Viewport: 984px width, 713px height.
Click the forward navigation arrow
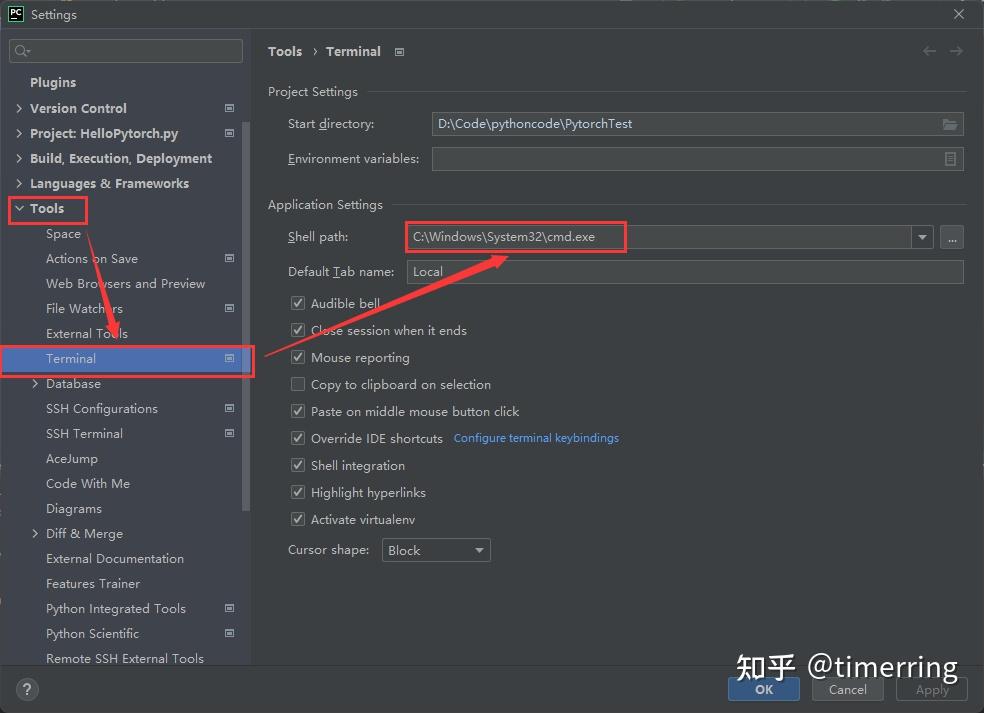coord(956,51)
